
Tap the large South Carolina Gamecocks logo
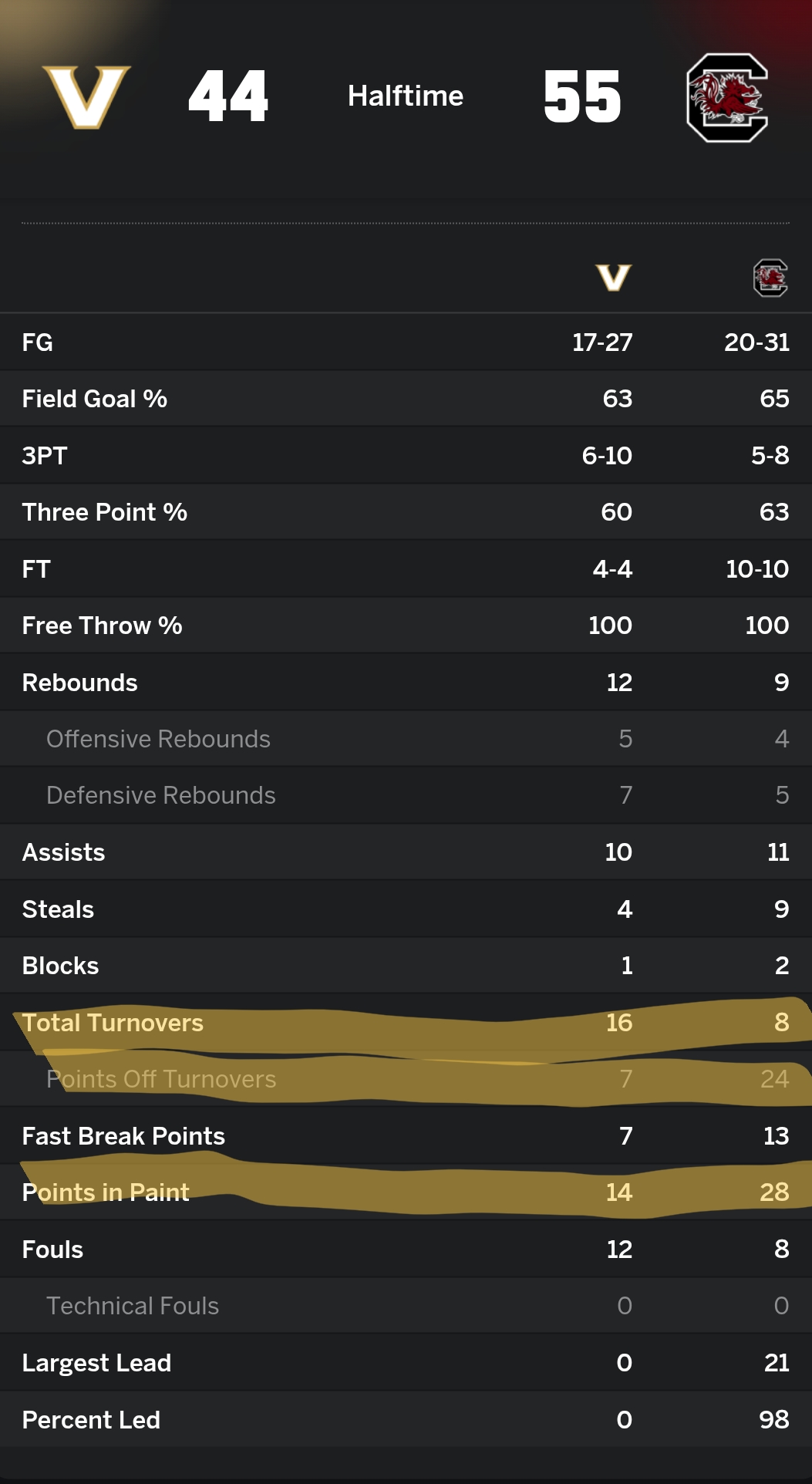coord(727,98)
